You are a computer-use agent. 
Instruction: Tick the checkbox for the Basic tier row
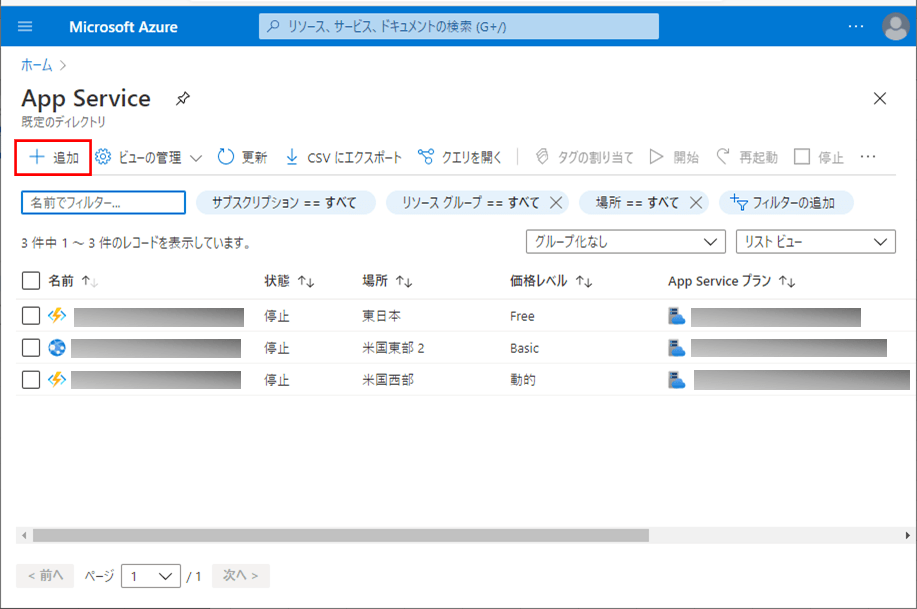tap(30, 348)
